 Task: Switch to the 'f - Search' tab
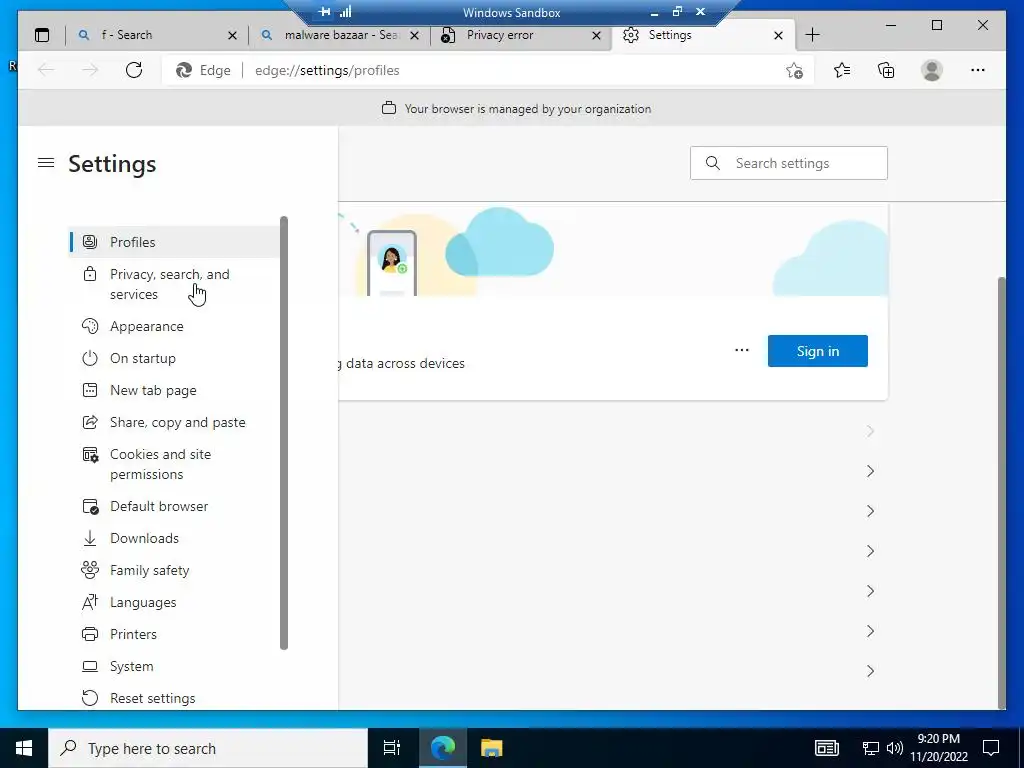[x=157, y=35]
